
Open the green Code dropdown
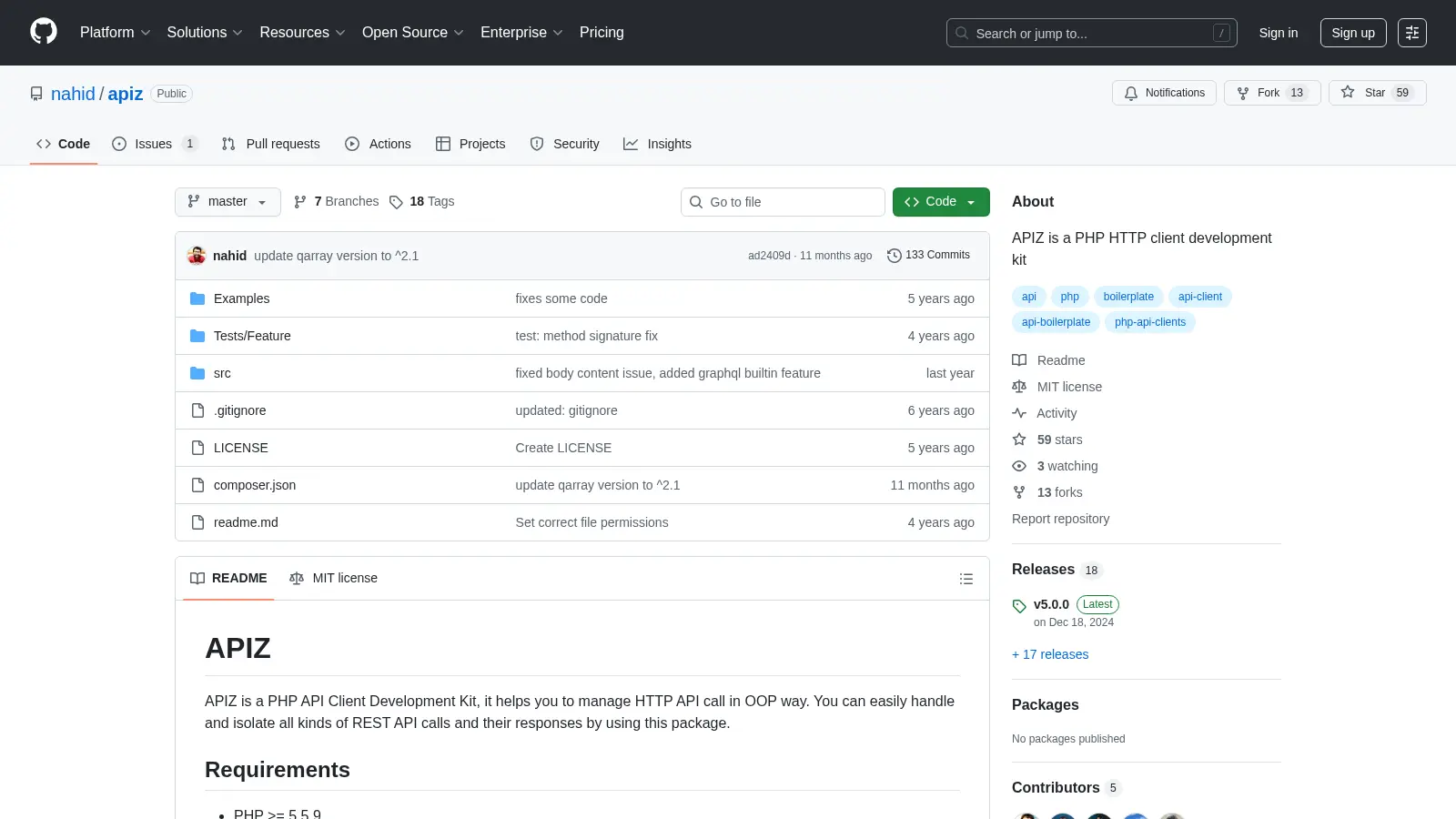tap(941, 202)
